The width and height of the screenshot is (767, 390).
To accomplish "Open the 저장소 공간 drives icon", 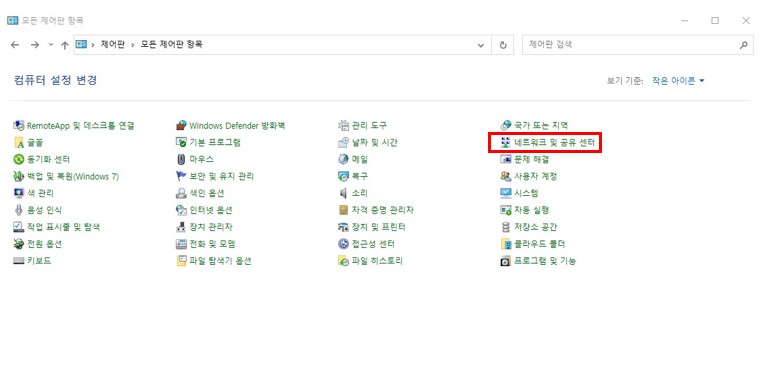I will (x=506, y=227).
